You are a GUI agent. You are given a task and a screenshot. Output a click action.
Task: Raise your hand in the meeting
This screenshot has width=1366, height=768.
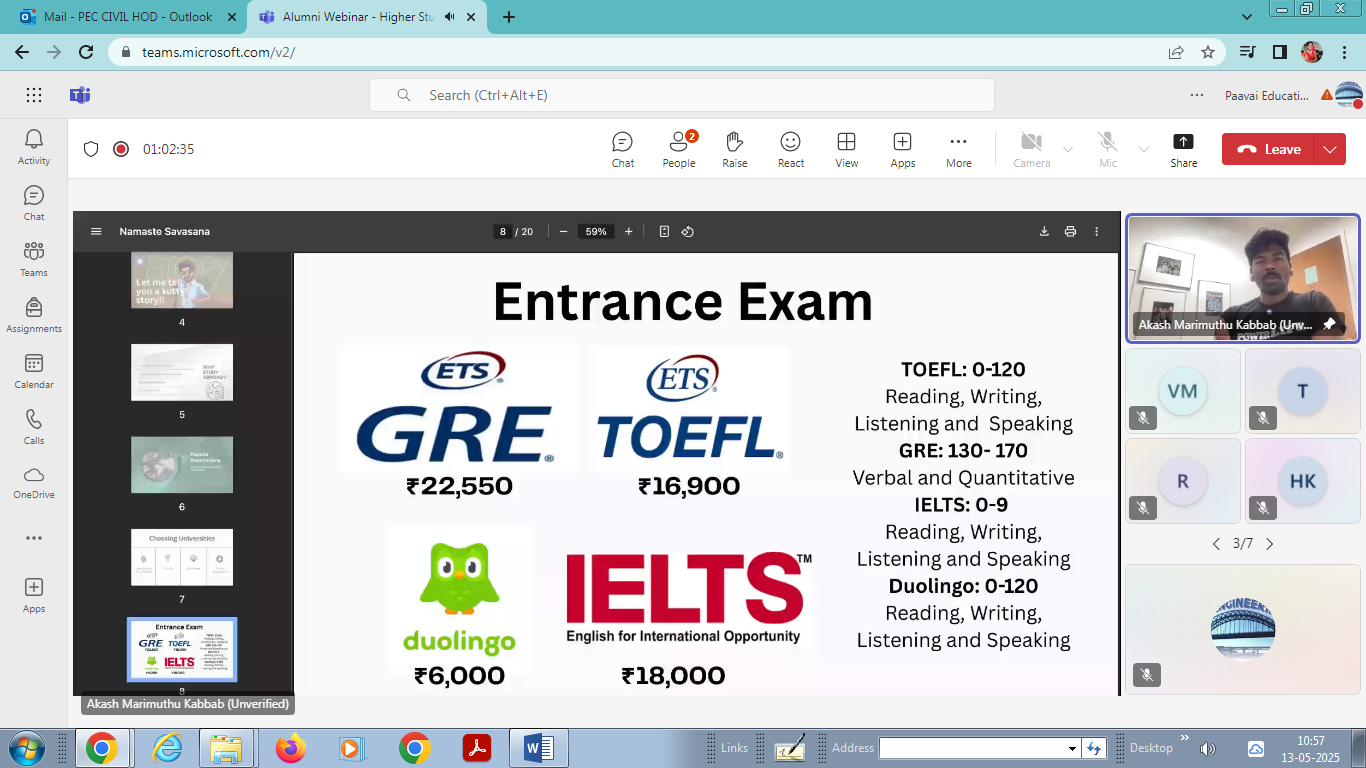pyautogui.click(x=734, y=149)
